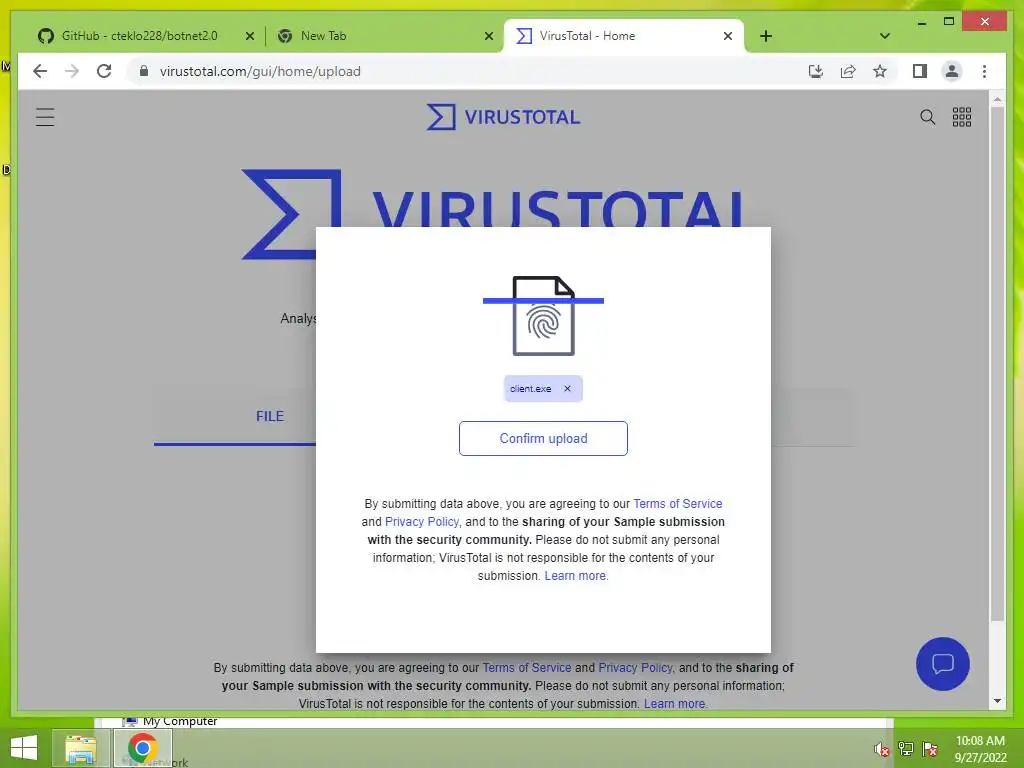This screenshot has width=1024, height=768.
Task: Switch to the GitHub botnet2.0 tab
Action: tap(139, 36)
